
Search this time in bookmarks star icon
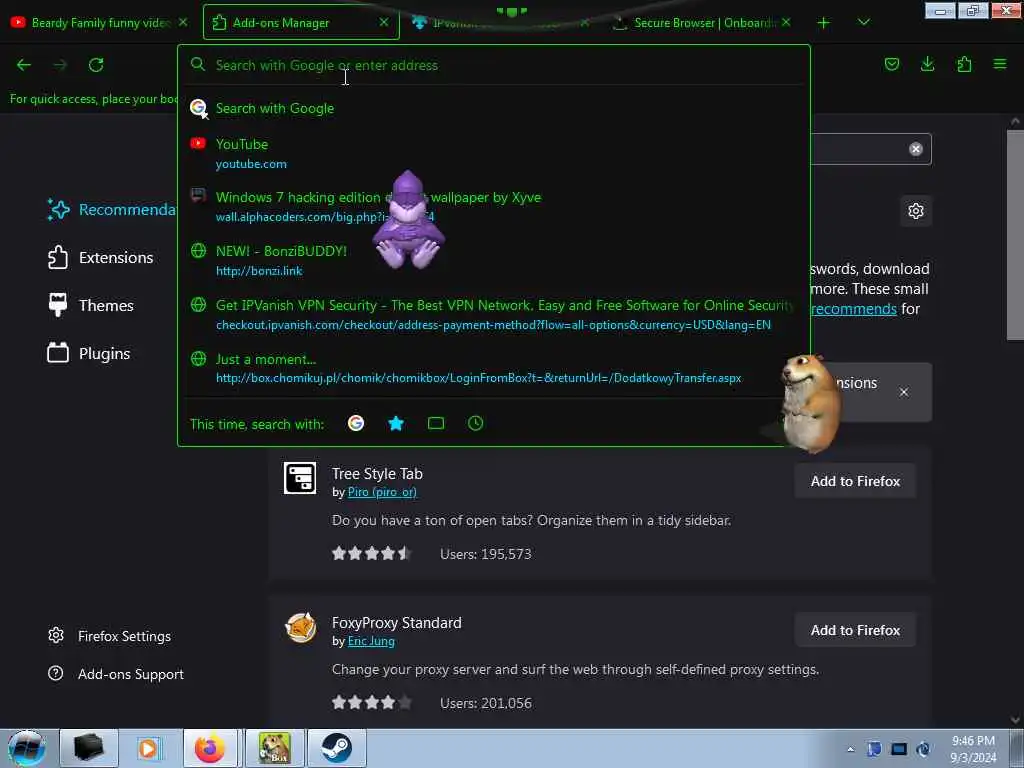point(396,423)
